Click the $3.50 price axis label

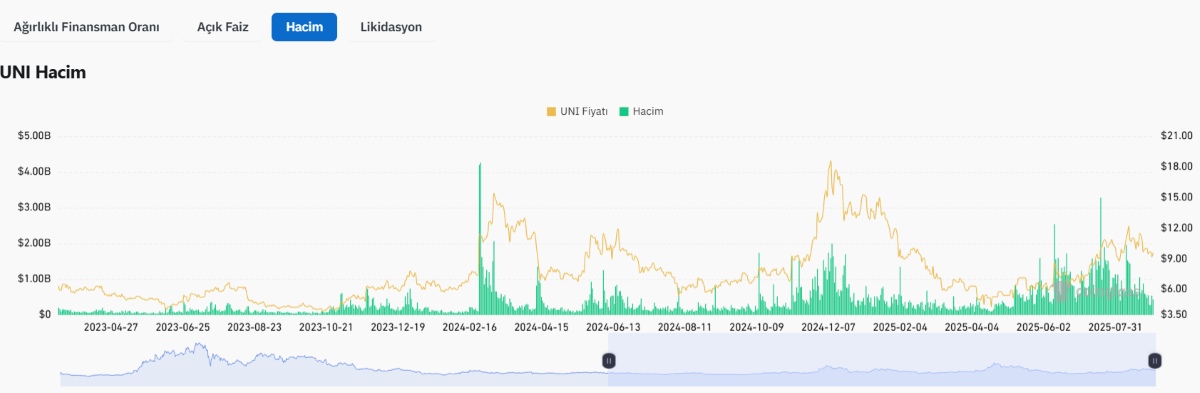tap(1173, 314)
